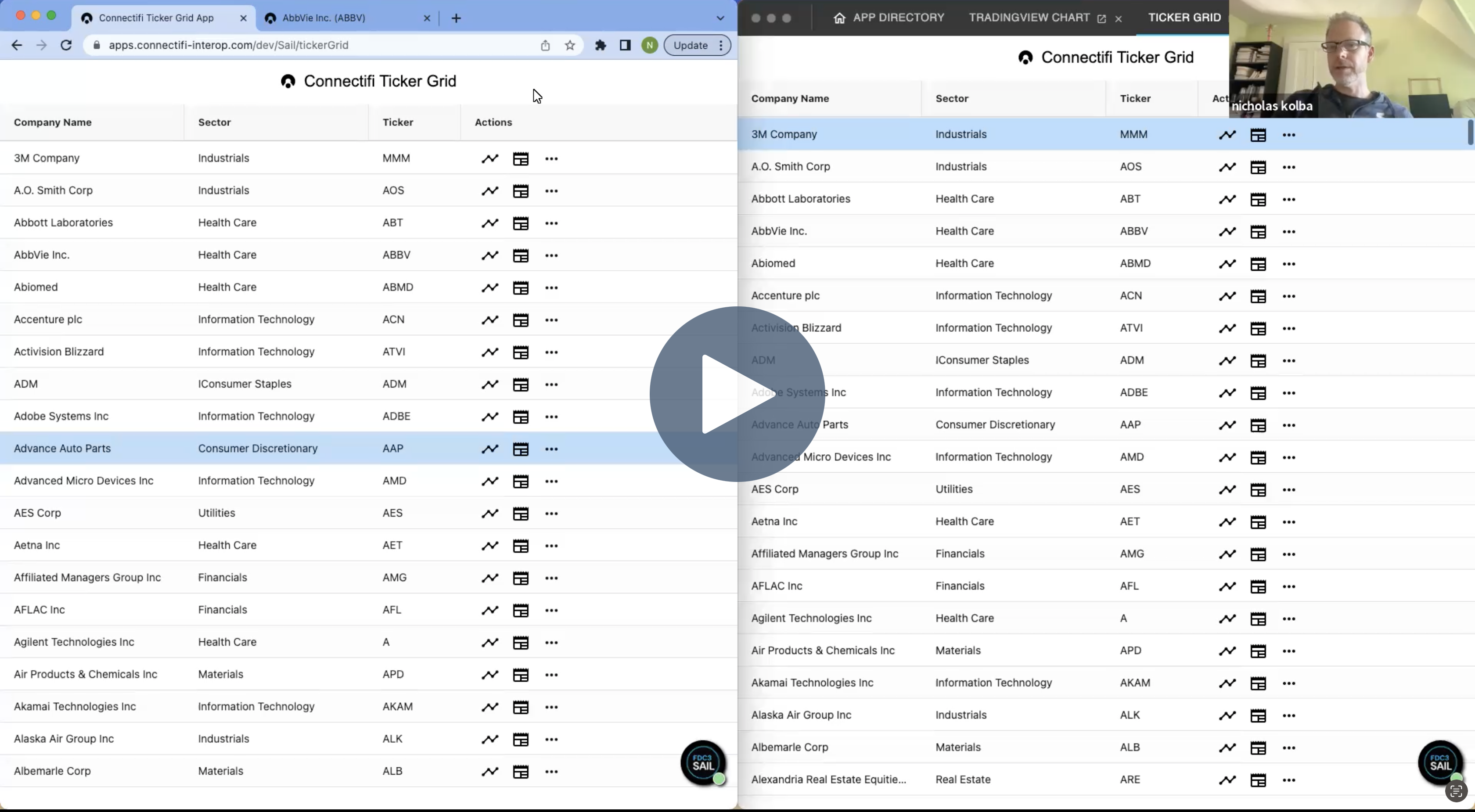Click the transcript icon at bottom-right corner
The height and width of the screenshot is (812, 1475).
click(x=1457, y=791)
